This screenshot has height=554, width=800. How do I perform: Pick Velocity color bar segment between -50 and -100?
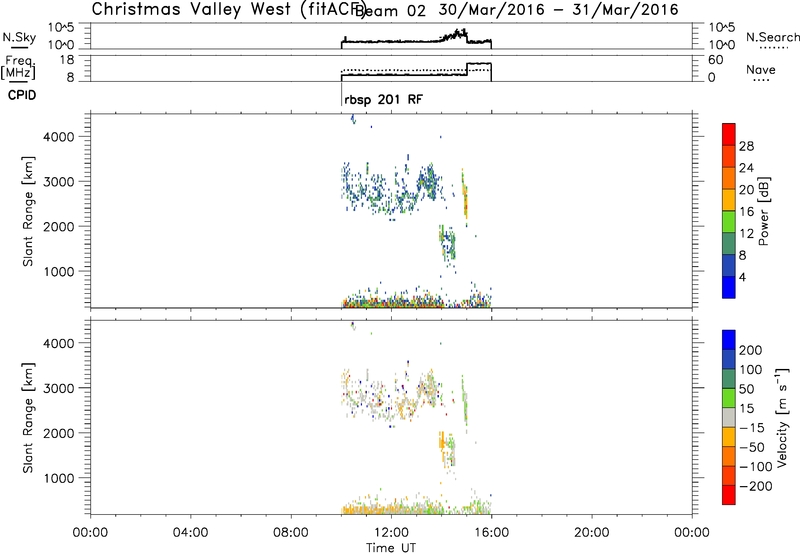click(x=729, y=456)
